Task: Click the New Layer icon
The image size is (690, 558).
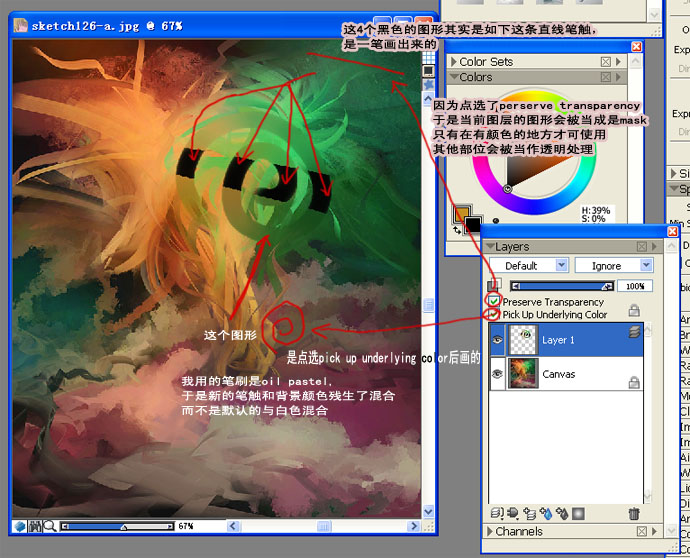Action: point(529,514)
